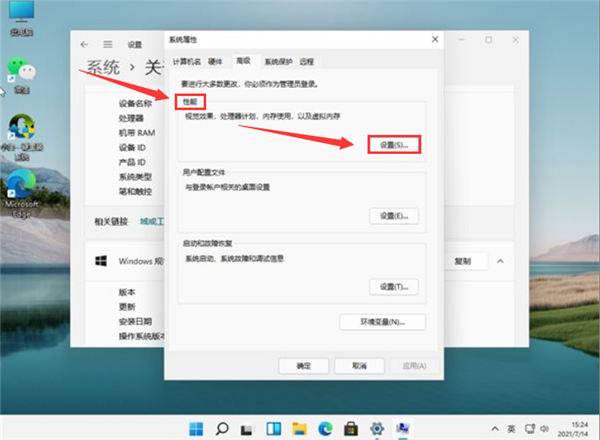Click 设置(S) under the 性能 section
Screen dimensions: 600x440
393,145
